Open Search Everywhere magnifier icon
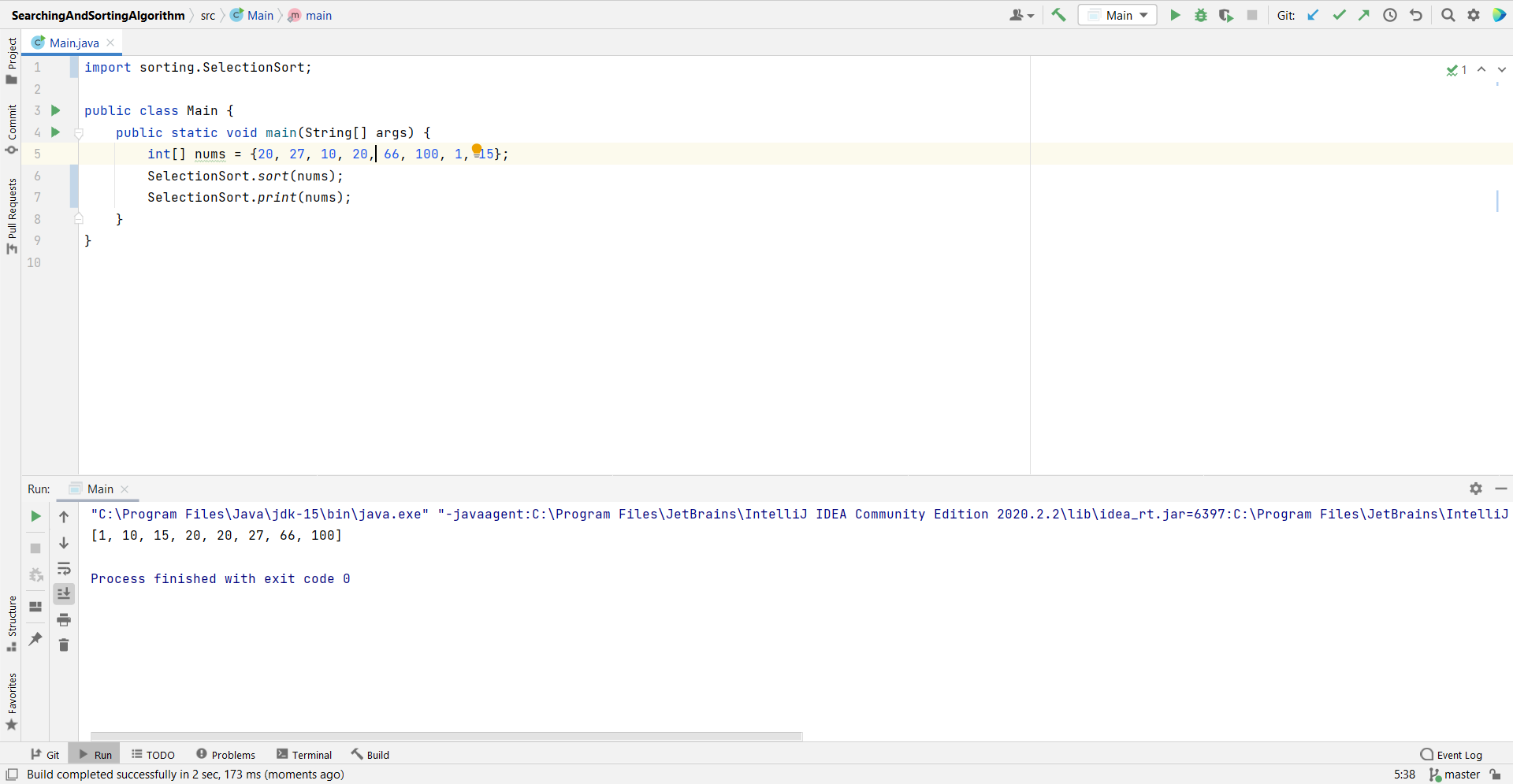This screenshot has height=784, width=1513. (1448, 15)
